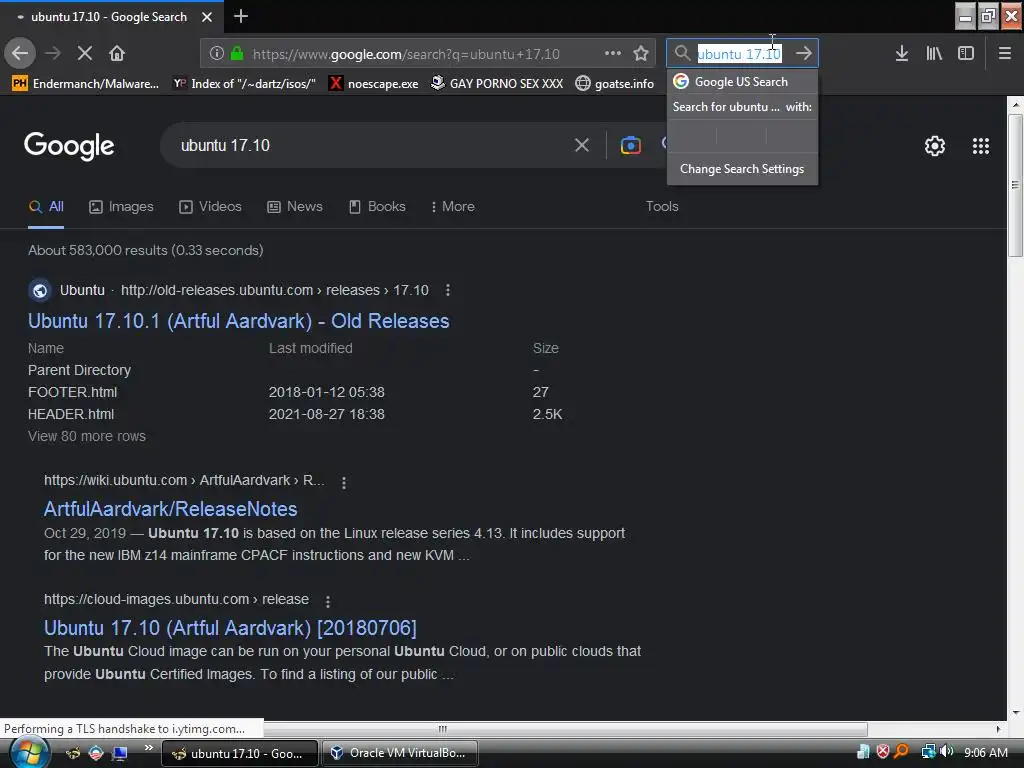Open the Google apps grid icon
This screenshot has height=768, width=1024.
(981, 146)
